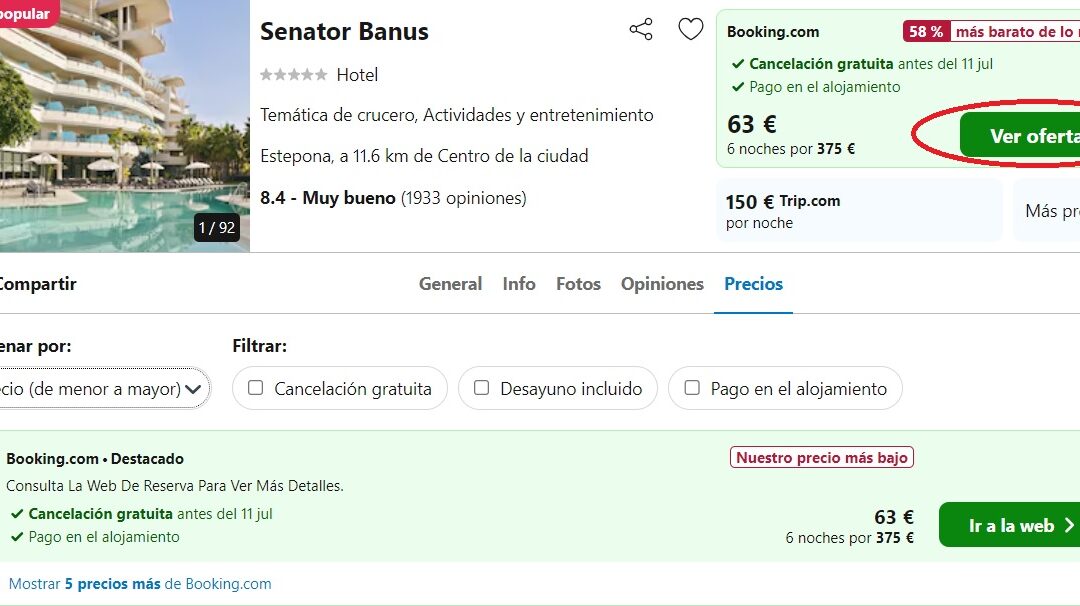
Task: Open the hotel pool photo thumbnail
Action: [x=125, y=125]
